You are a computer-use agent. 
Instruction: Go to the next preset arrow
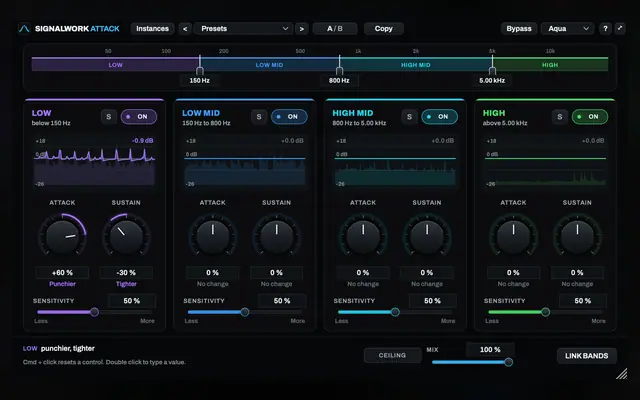(x=302, y=29)
